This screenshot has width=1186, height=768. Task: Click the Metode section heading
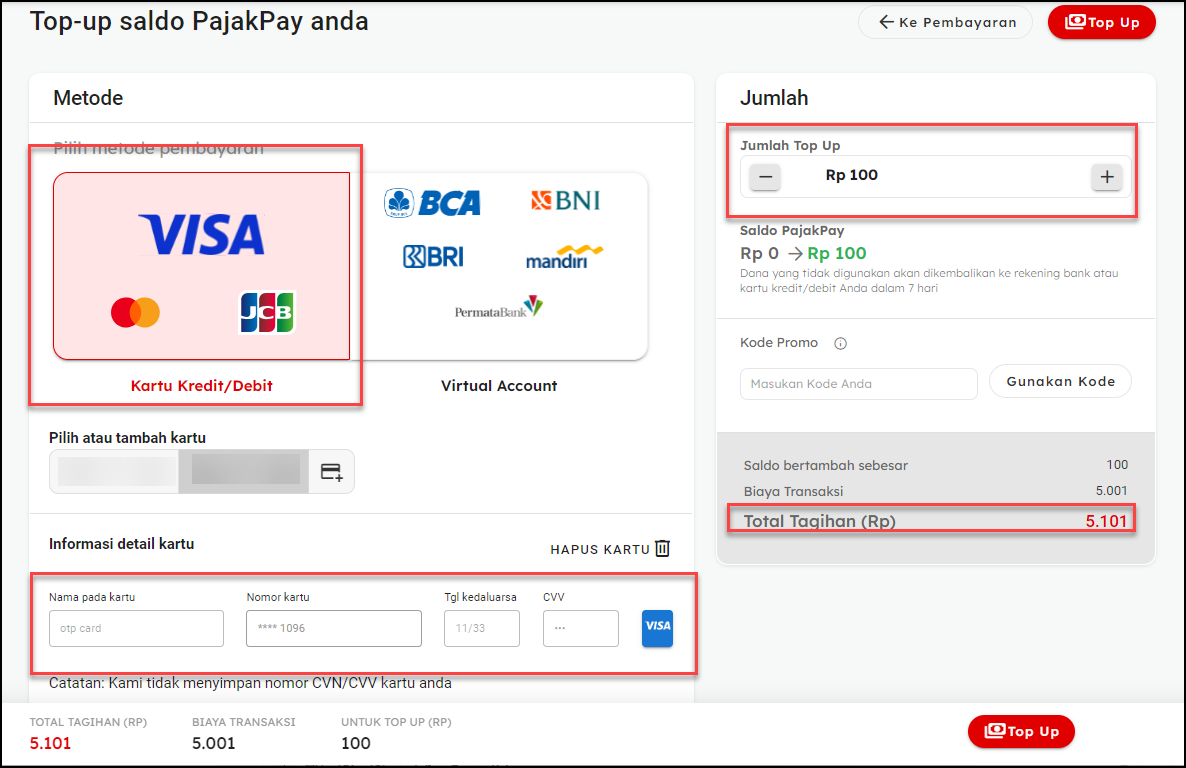88,98
